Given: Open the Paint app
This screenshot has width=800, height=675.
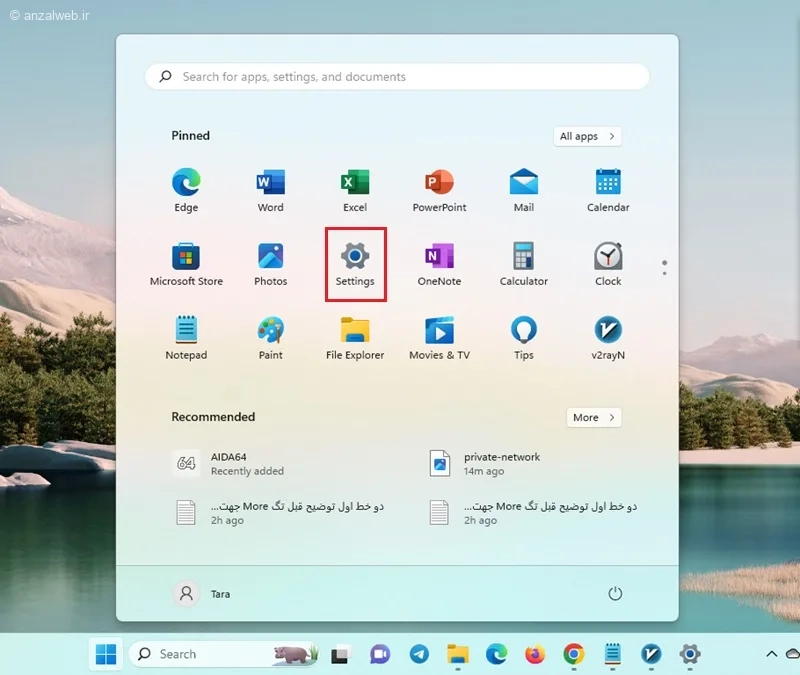Looking at the screenshot, I should (270, 338).
